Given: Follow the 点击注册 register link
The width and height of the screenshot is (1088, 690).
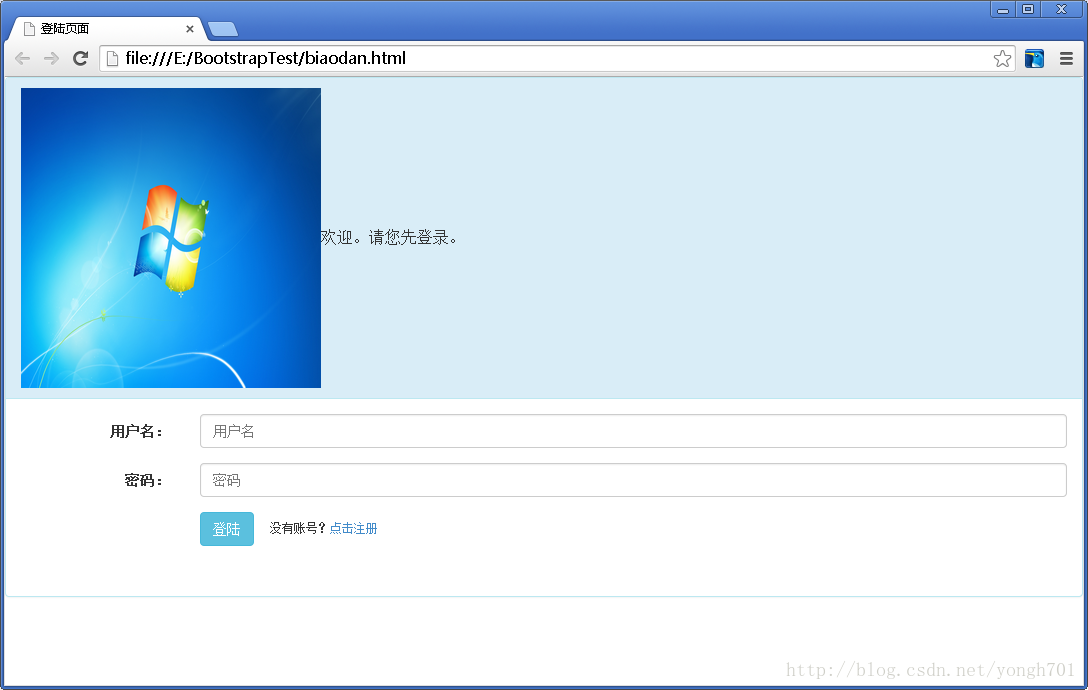Looking at the screenshot, I should tap(353, 528).
